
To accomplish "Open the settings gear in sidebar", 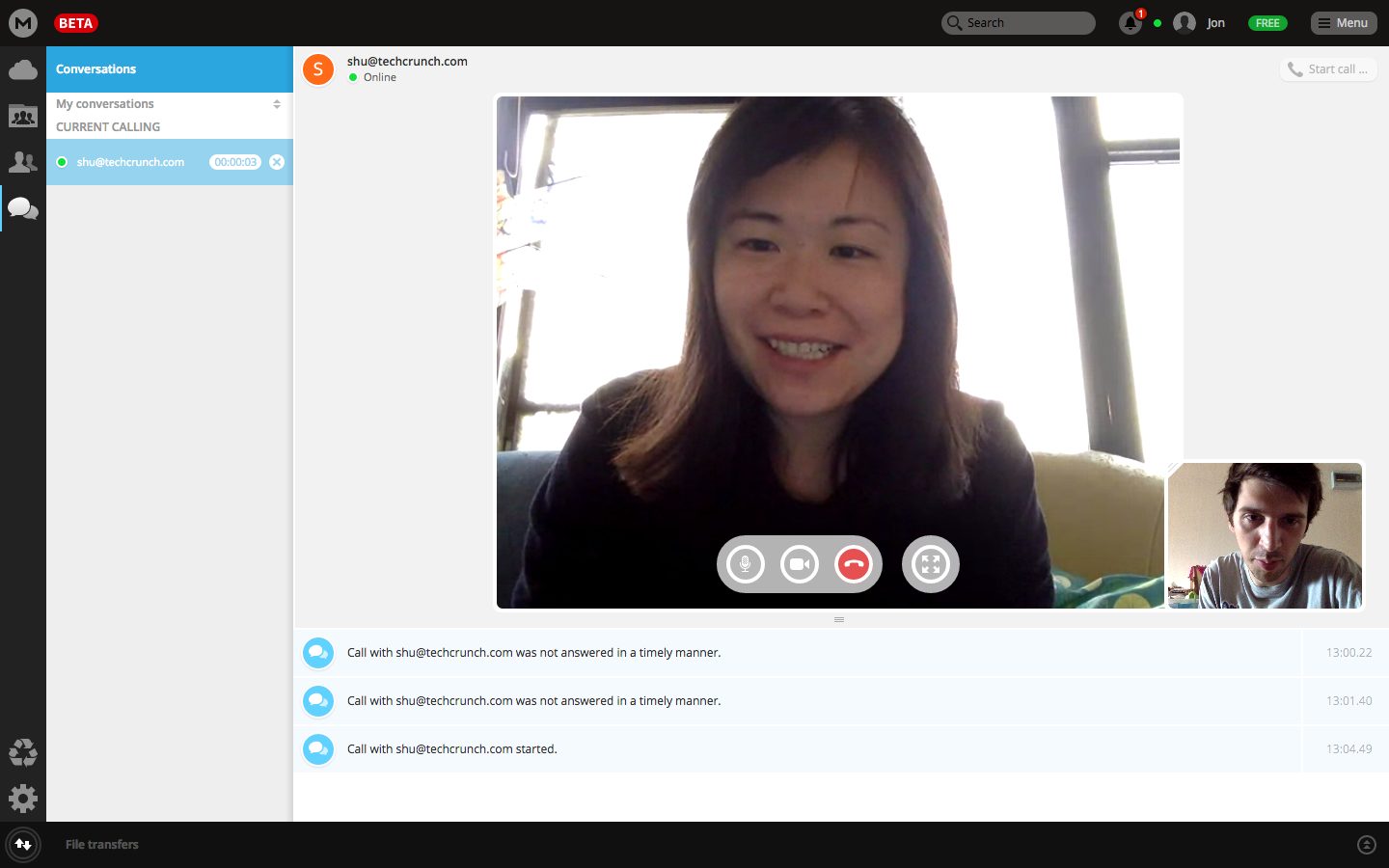I will point(23,799).
